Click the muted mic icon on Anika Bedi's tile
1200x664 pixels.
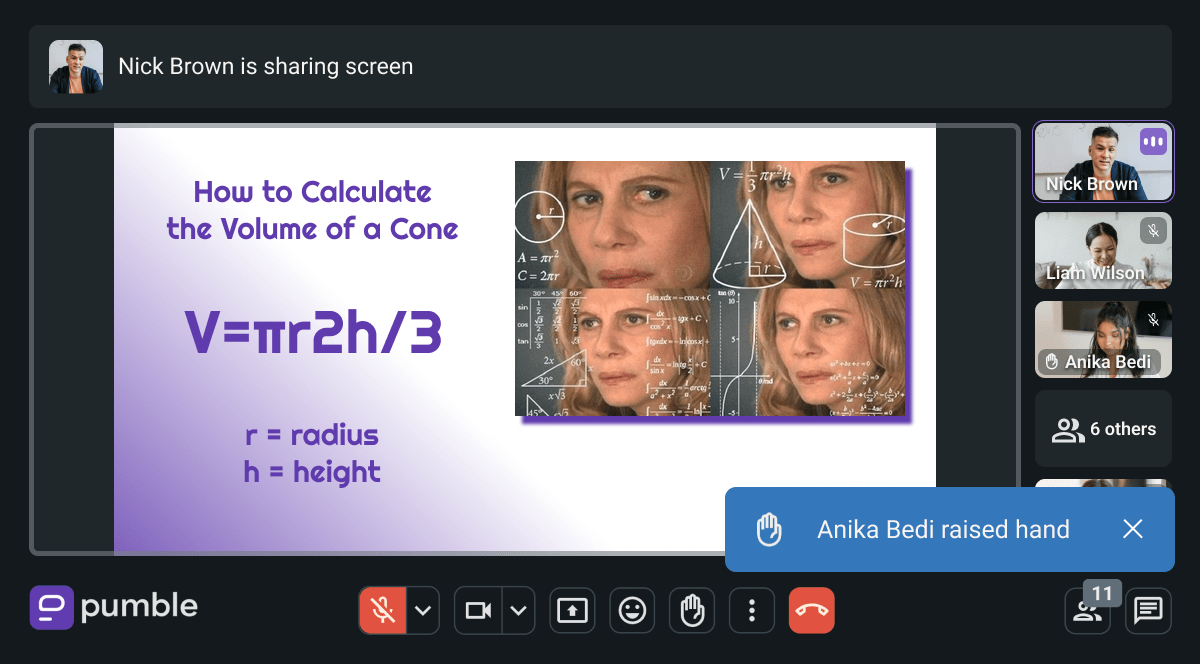1153,320
